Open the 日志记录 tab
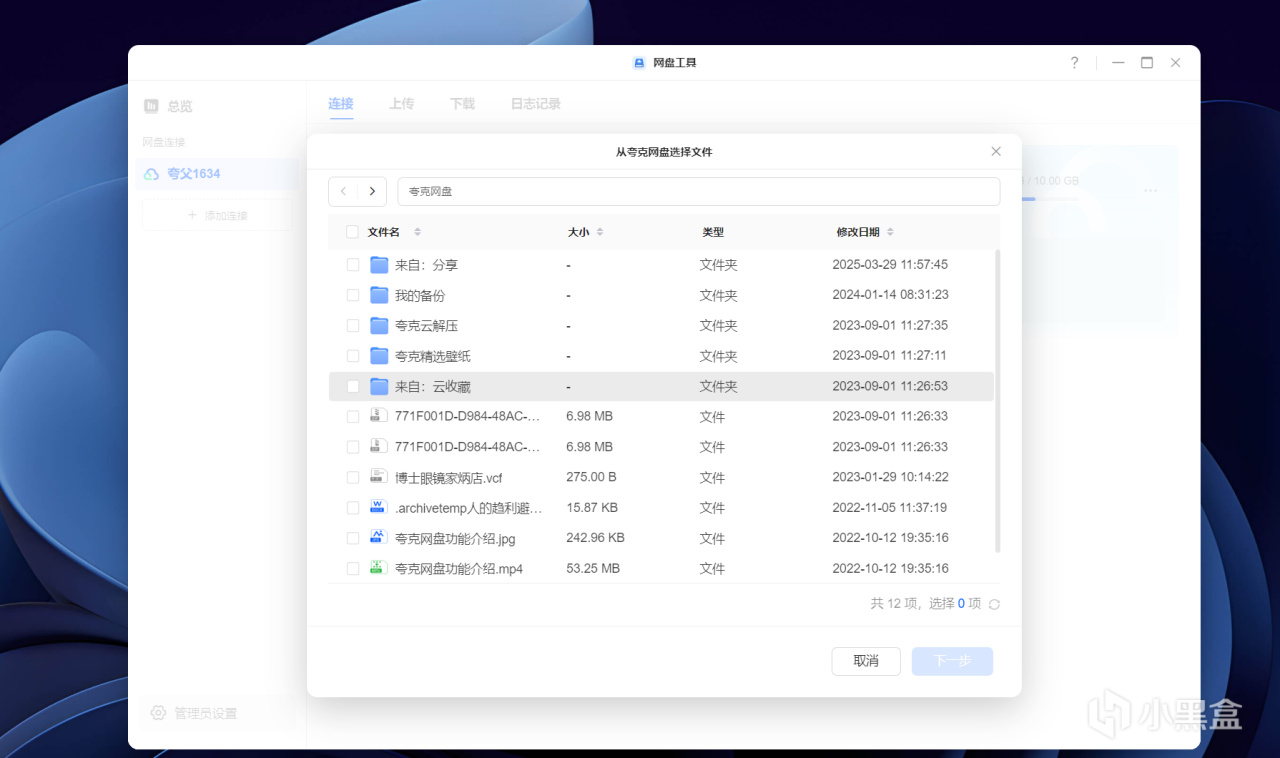The height and width of the screenshot is (758, 1280). (536, 104)
